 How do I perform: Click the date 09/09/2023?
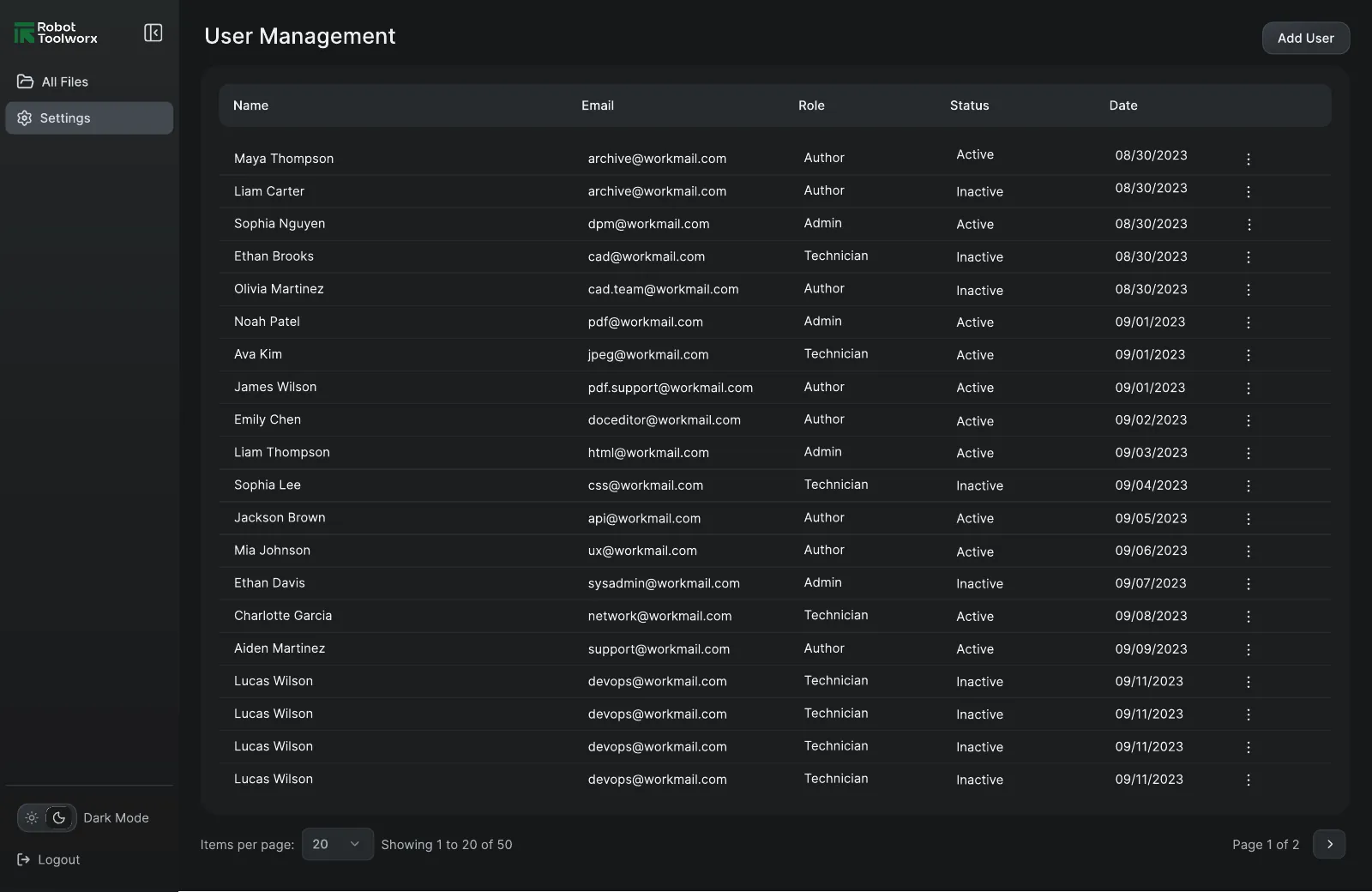(1151, 649)
